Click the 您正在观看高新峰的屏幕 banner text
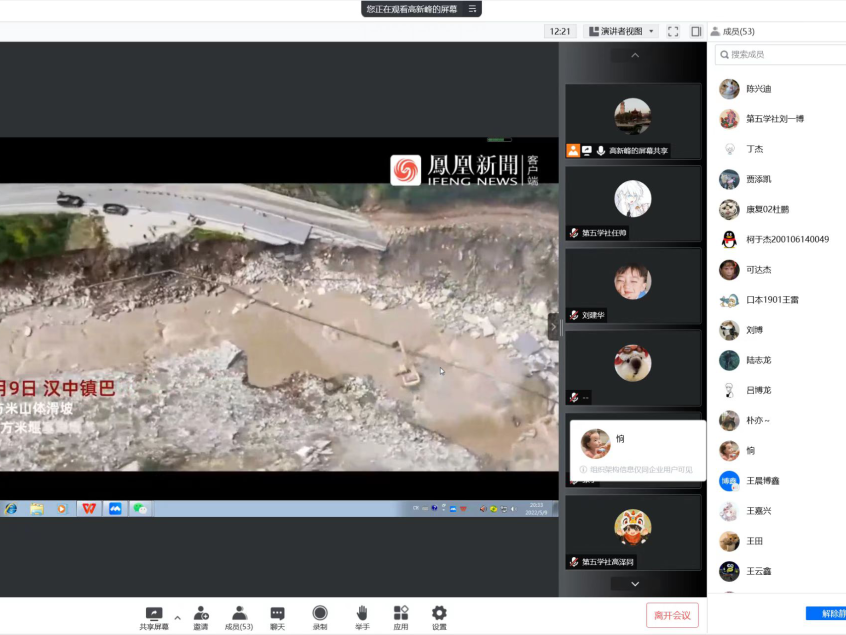The height and width of the screenshot is (635, 846). pos(412,9)
